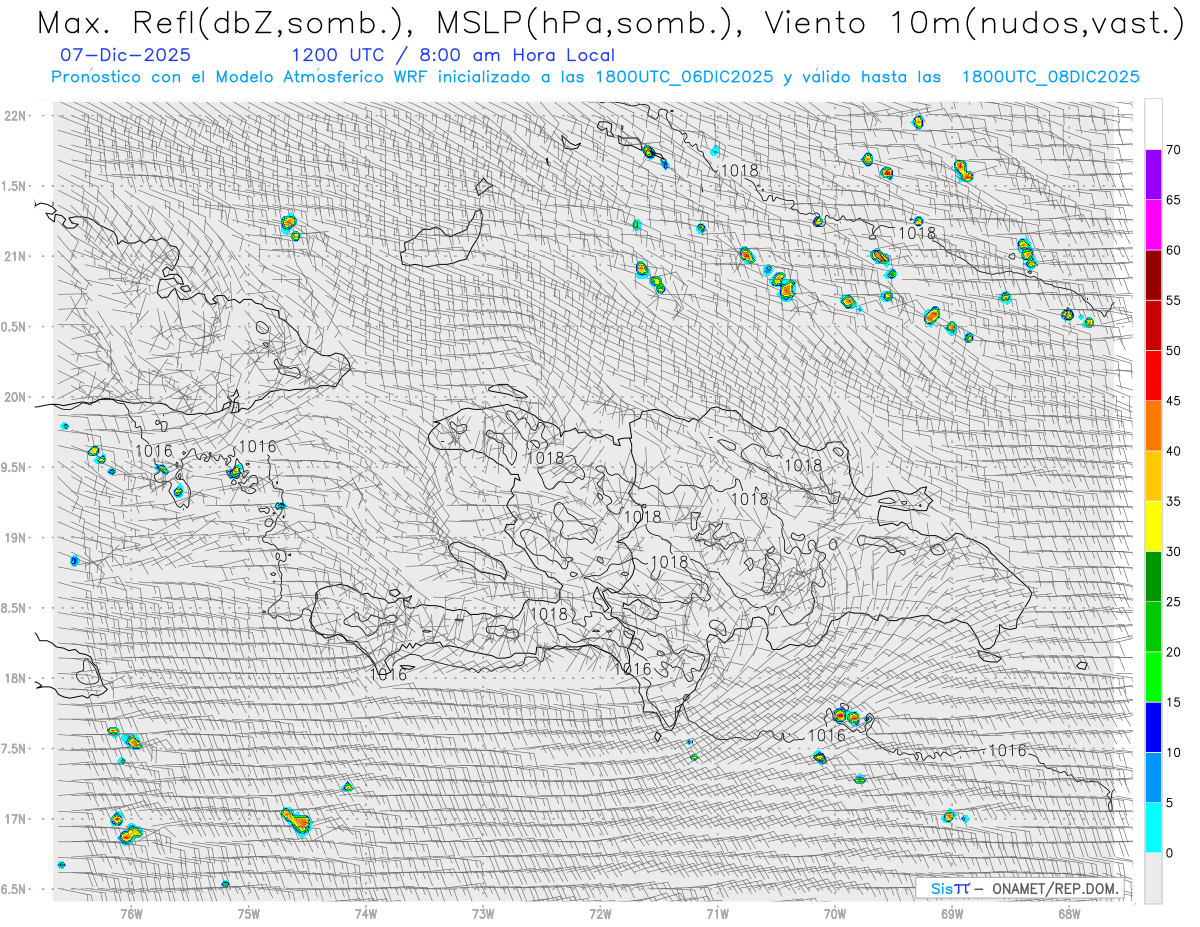Select the '71W' longitude label

717,913
